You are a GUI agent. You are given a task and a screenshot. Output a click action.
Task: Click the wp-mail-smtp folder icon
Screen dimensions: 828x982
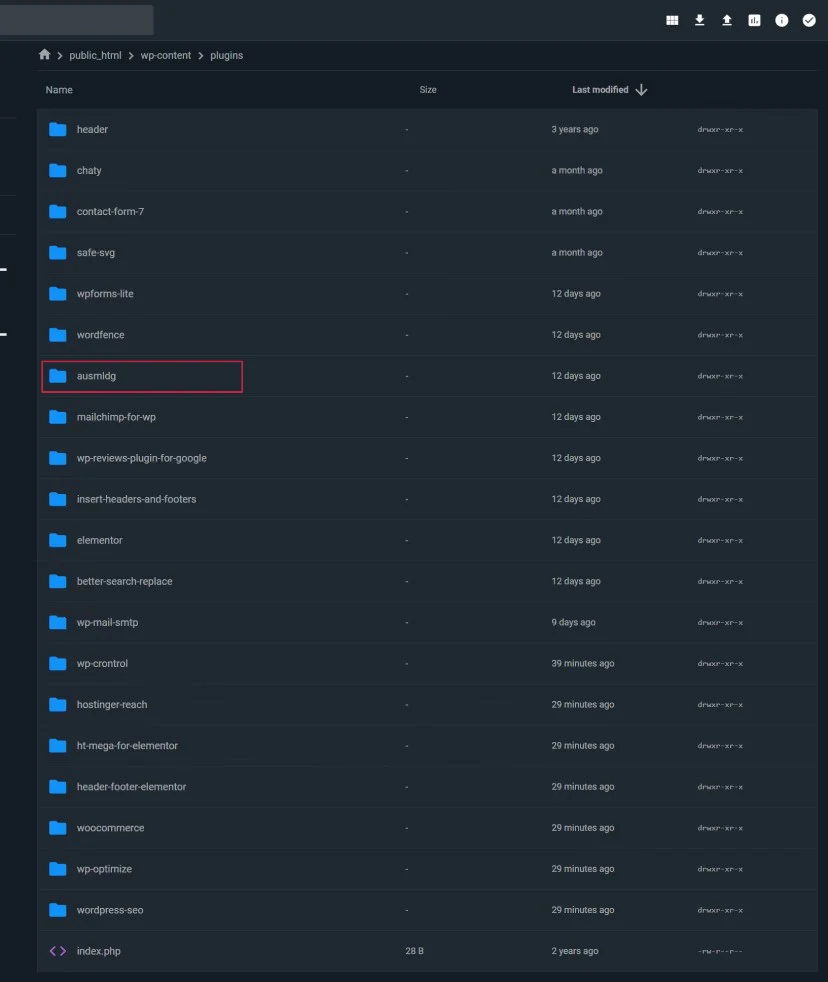[58, 623]
